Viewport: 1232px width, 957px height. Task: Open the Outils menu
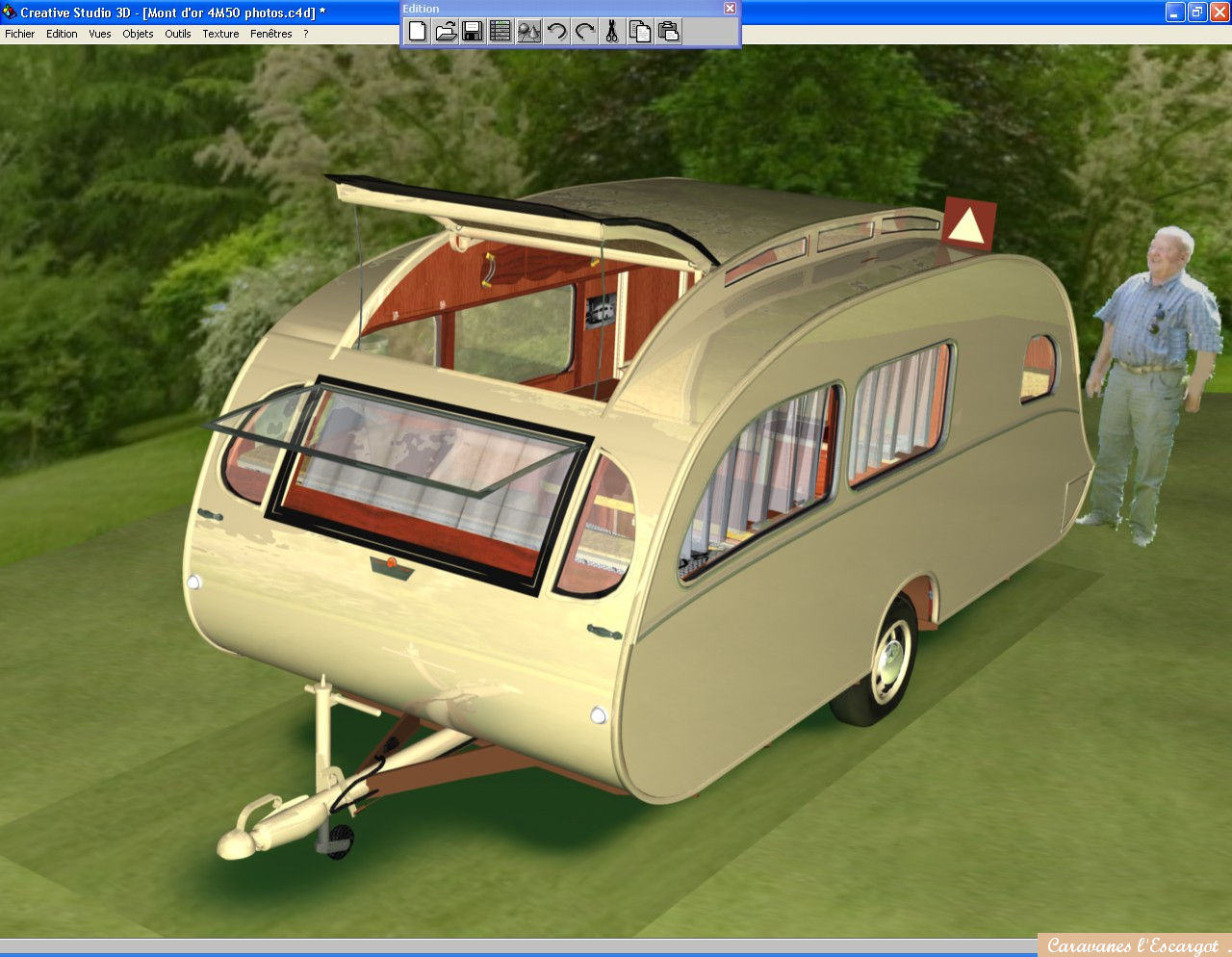pyautogui.click(x=178, y=34)
